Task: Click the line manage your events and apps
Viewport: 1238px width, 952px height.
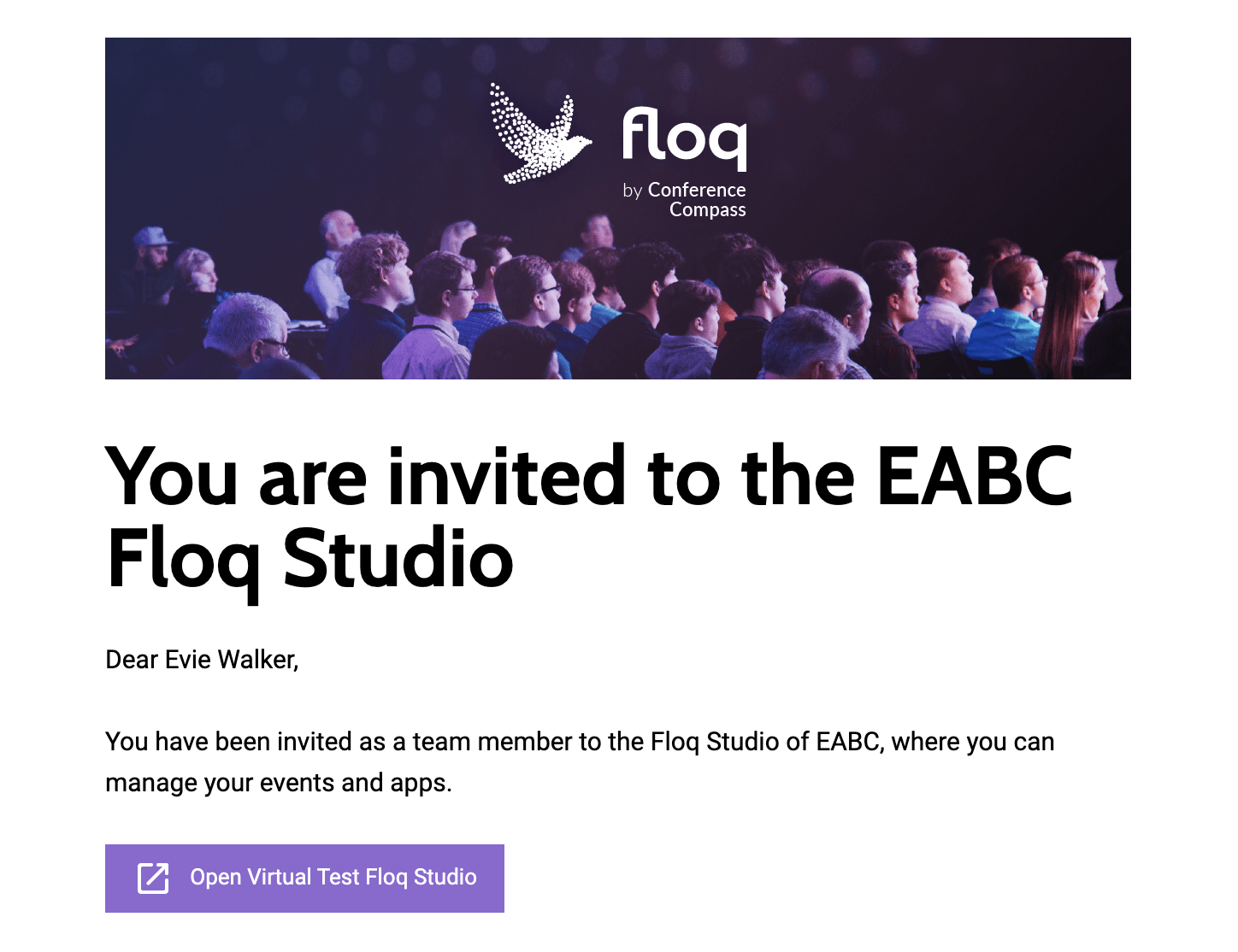Action: click(x=278, y=783)
